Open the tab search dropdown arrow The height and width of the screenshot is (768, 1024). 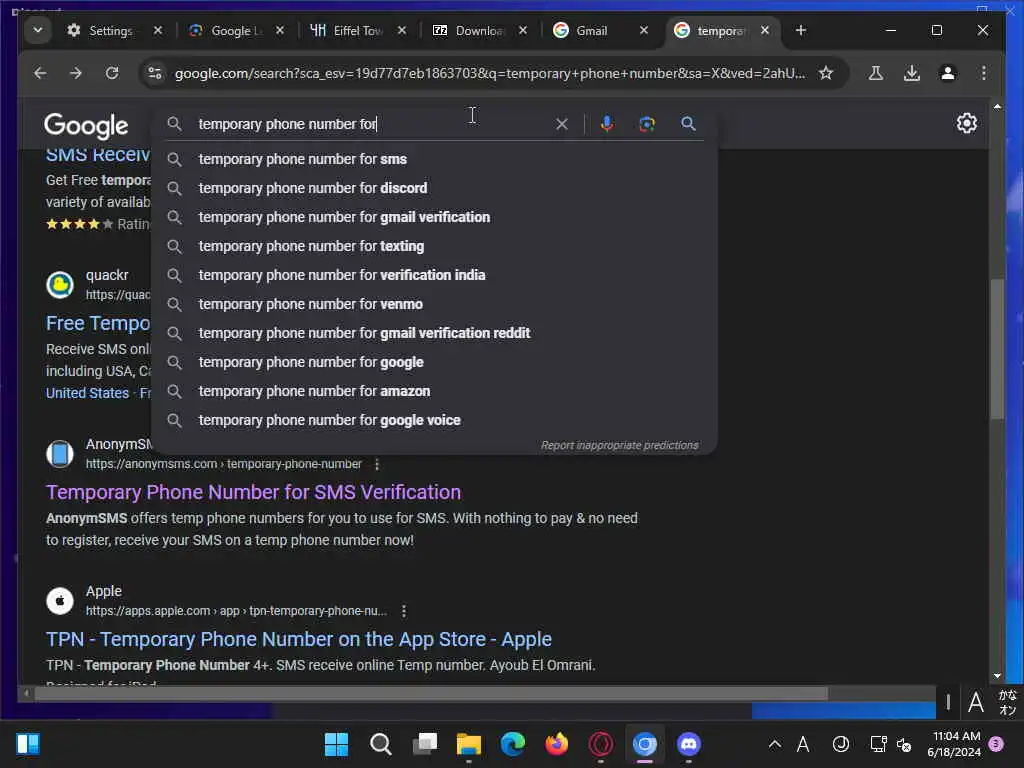38,30
